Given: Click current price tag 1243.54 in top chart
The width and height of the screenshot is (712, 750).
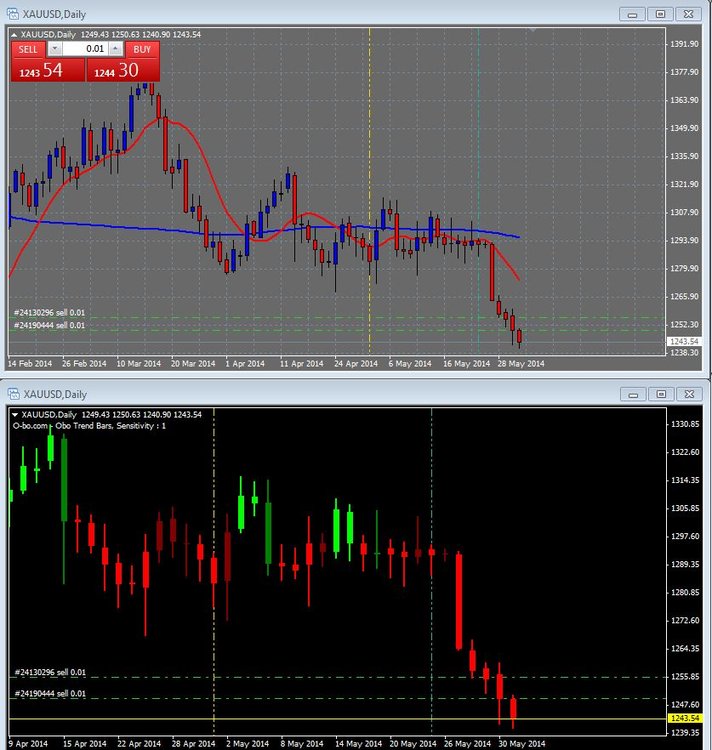Looking at the screenshot, I should click(684, 342).
